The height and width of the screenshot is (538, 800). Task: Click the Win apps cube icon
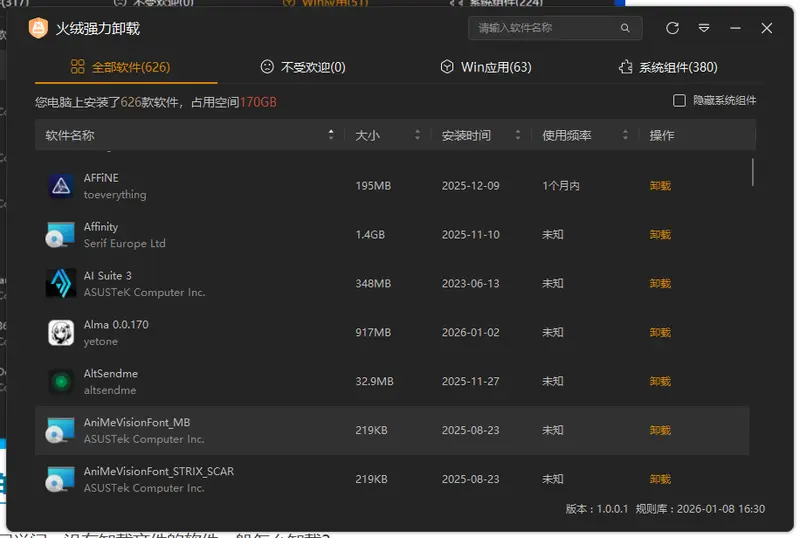pyautogui.click(x=447, y=67)
